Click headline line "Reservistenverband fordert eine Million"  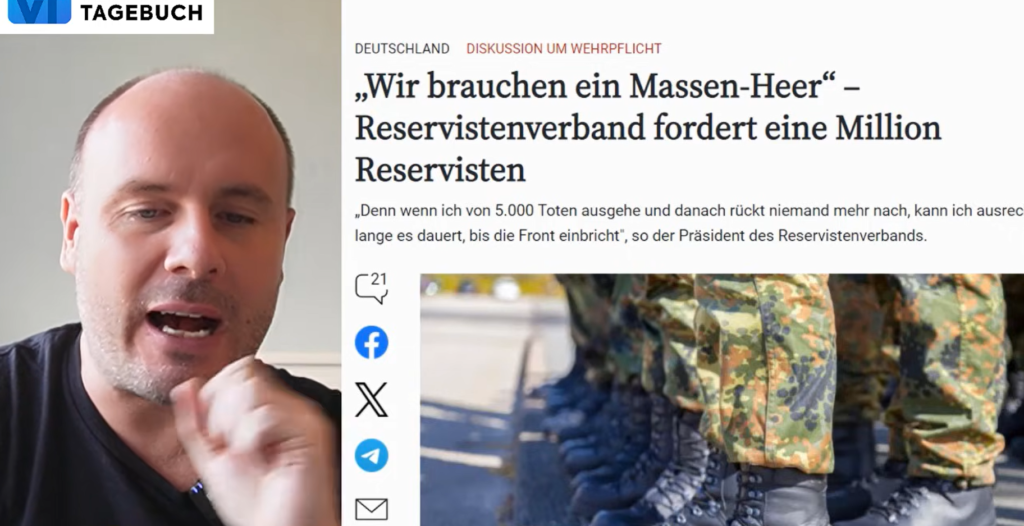click(x=648, y=128)
